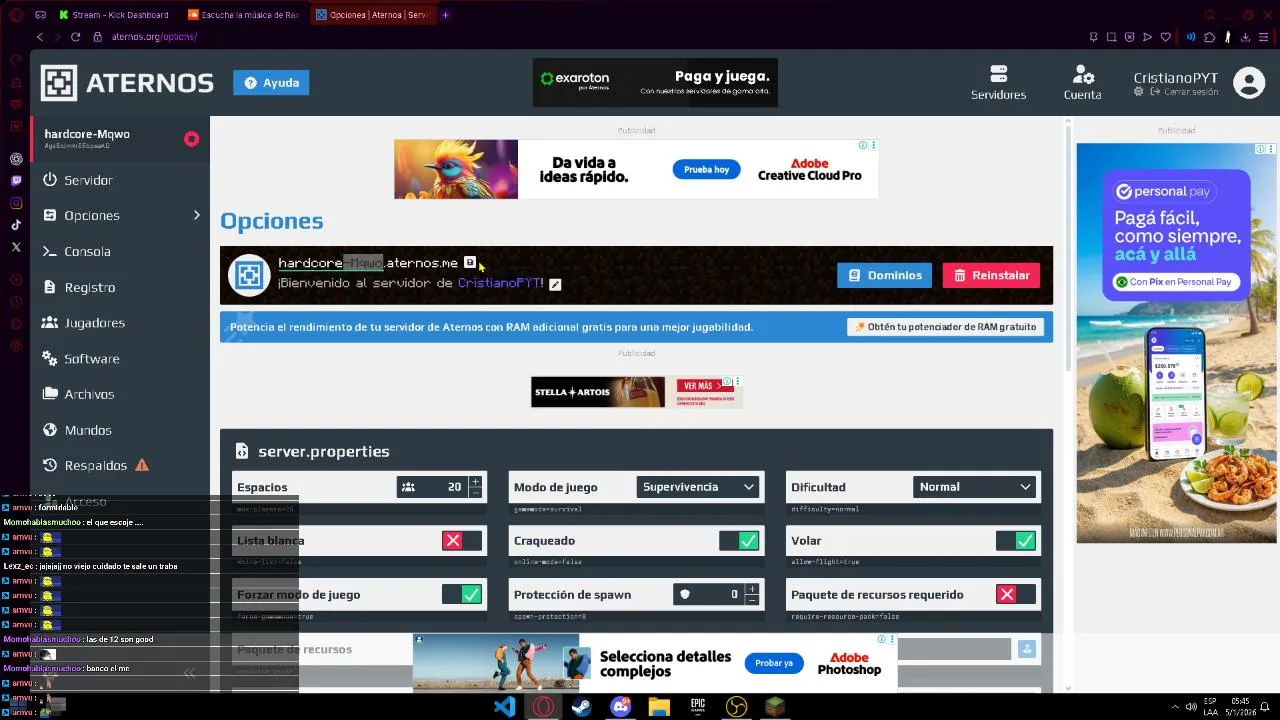The height and width of the screenshot is (720, 1280).
Task: Switch to Escucha la música tab
Action: pos(245,15)
